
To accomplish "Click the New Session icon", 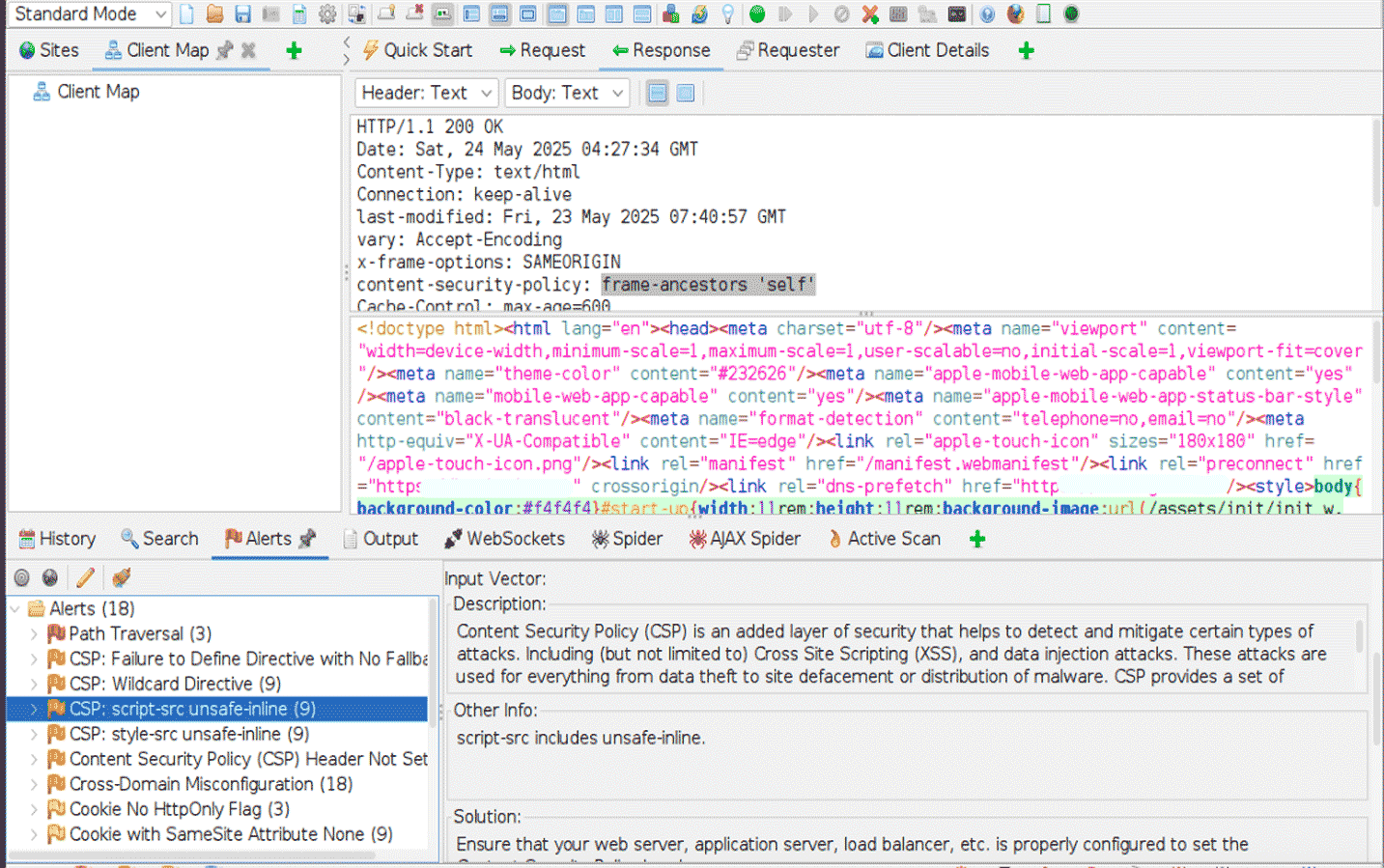I will point(186,14).
